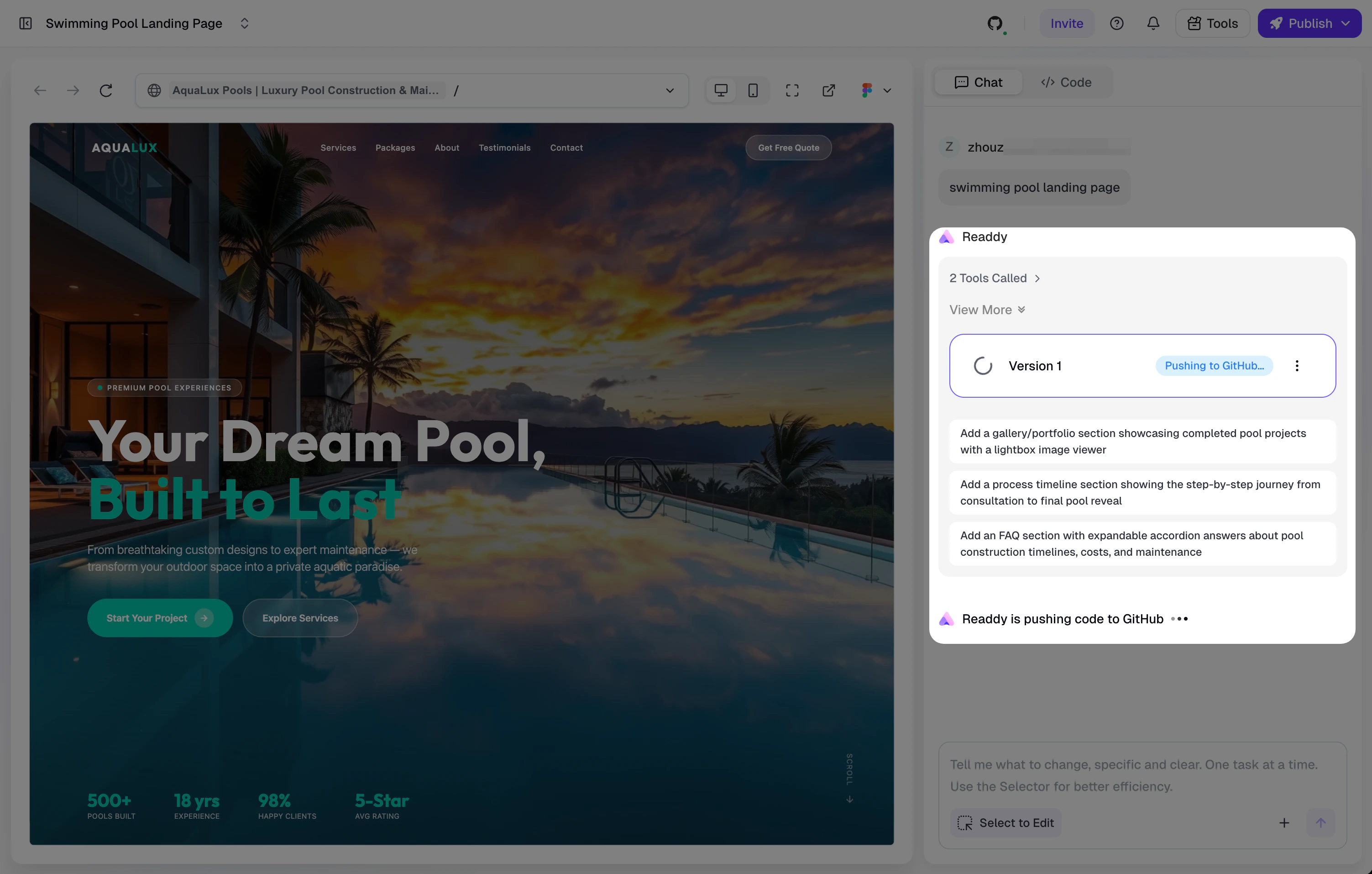Image resolution: width=1372 pixels, height=874 pixels.
Task: Open the project name switcher arrows
Action: [245, 23]
